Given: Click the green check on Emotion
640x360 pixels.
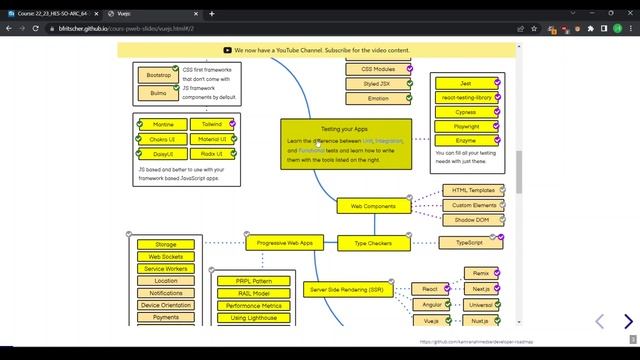Looking at the screenshot, I should pyautogui.click(x=409, y=98).
